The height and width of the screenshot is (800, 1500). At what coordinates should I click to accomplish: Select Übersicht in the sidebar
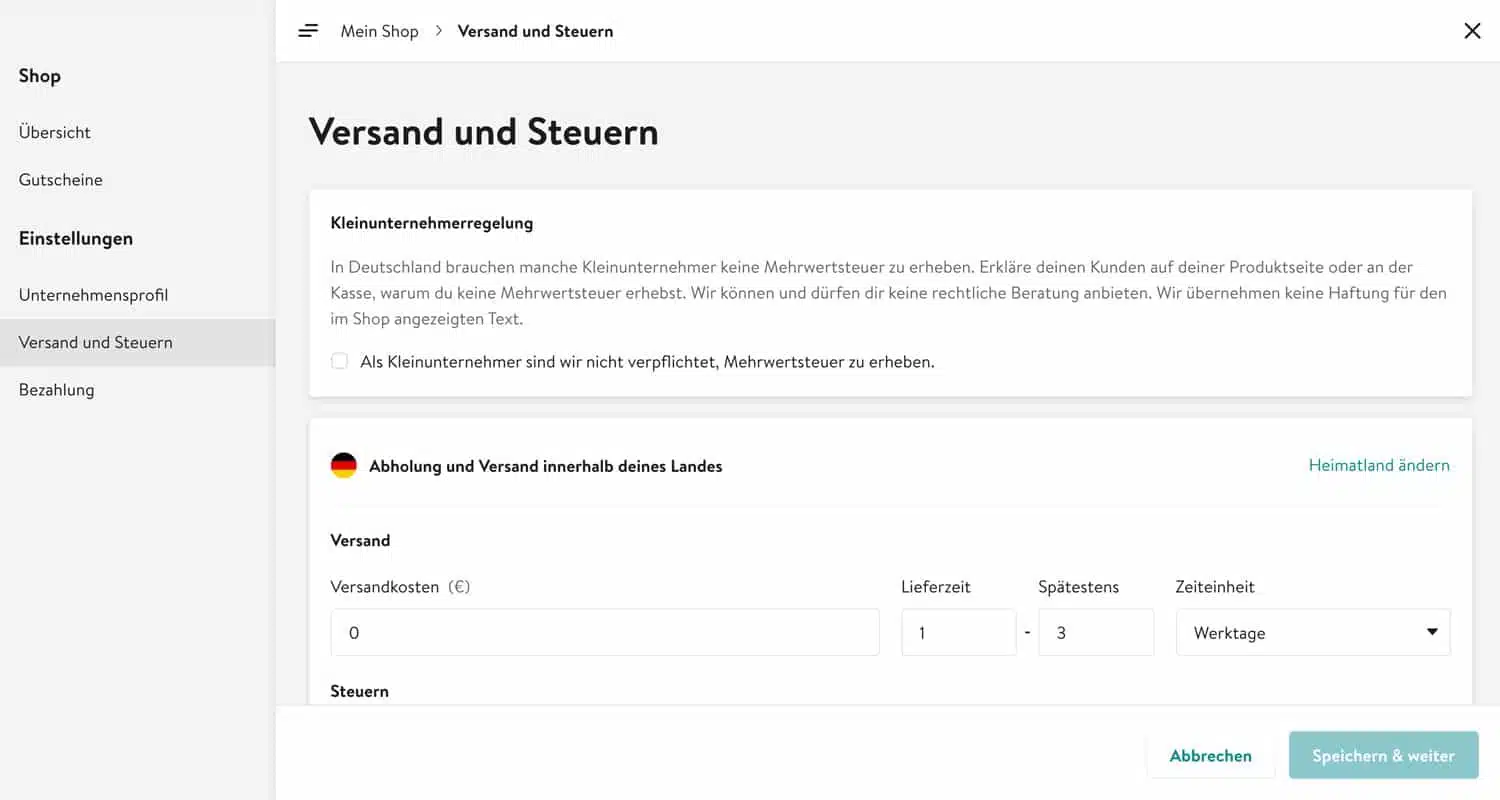(x=54, y=132)
